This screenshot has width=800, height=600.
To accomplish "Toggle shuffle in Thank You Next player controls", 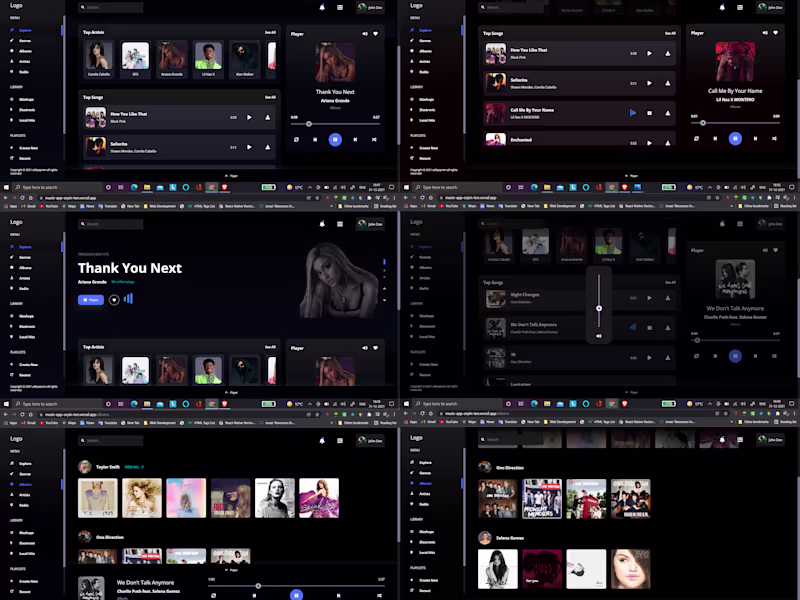I will tap(374, 139).
